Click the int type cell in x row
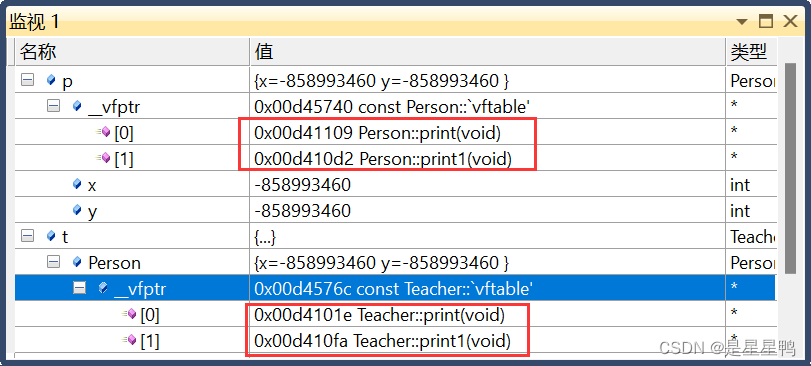The height and width of the screenshot is (366, 811). [x=752, y=184]
